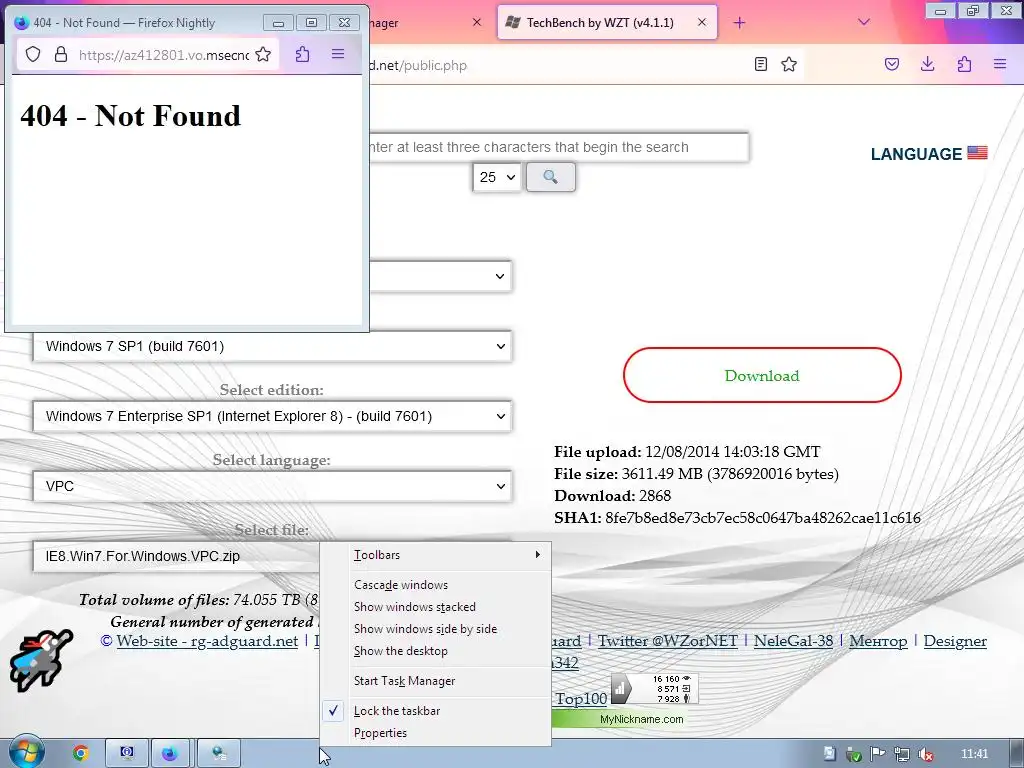Open the downloads arrow icon in the main toolbar

tap(927, 64)
